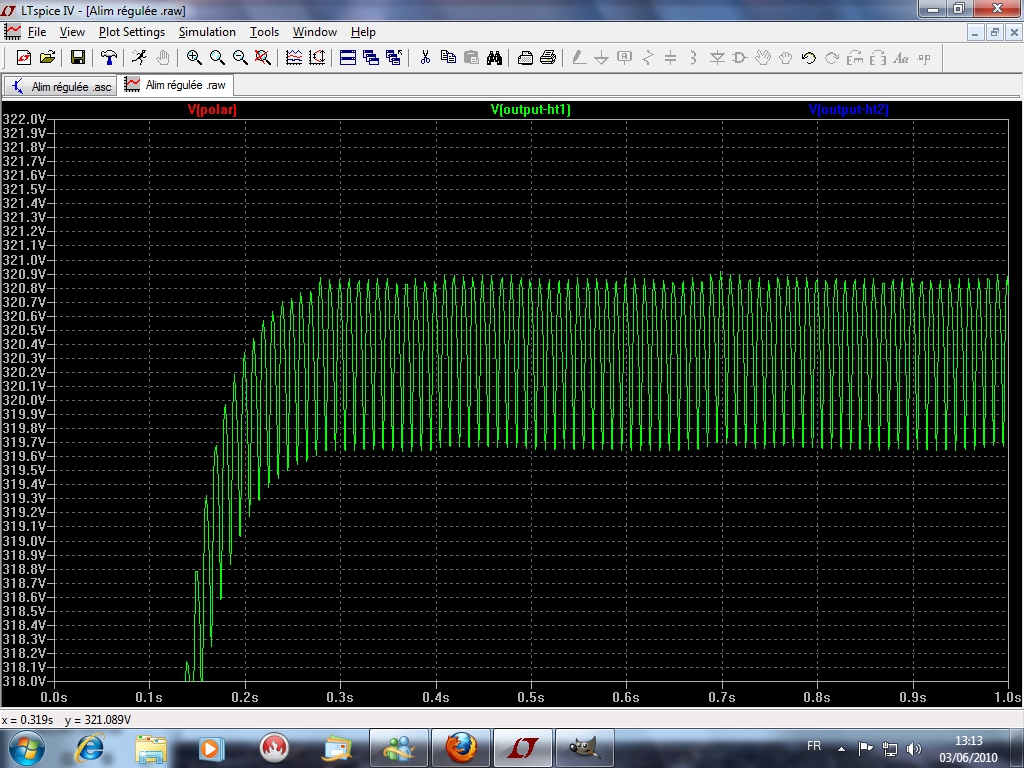Open the File menu
This screenshot has height=768, width=1024.
pos(37,31)
